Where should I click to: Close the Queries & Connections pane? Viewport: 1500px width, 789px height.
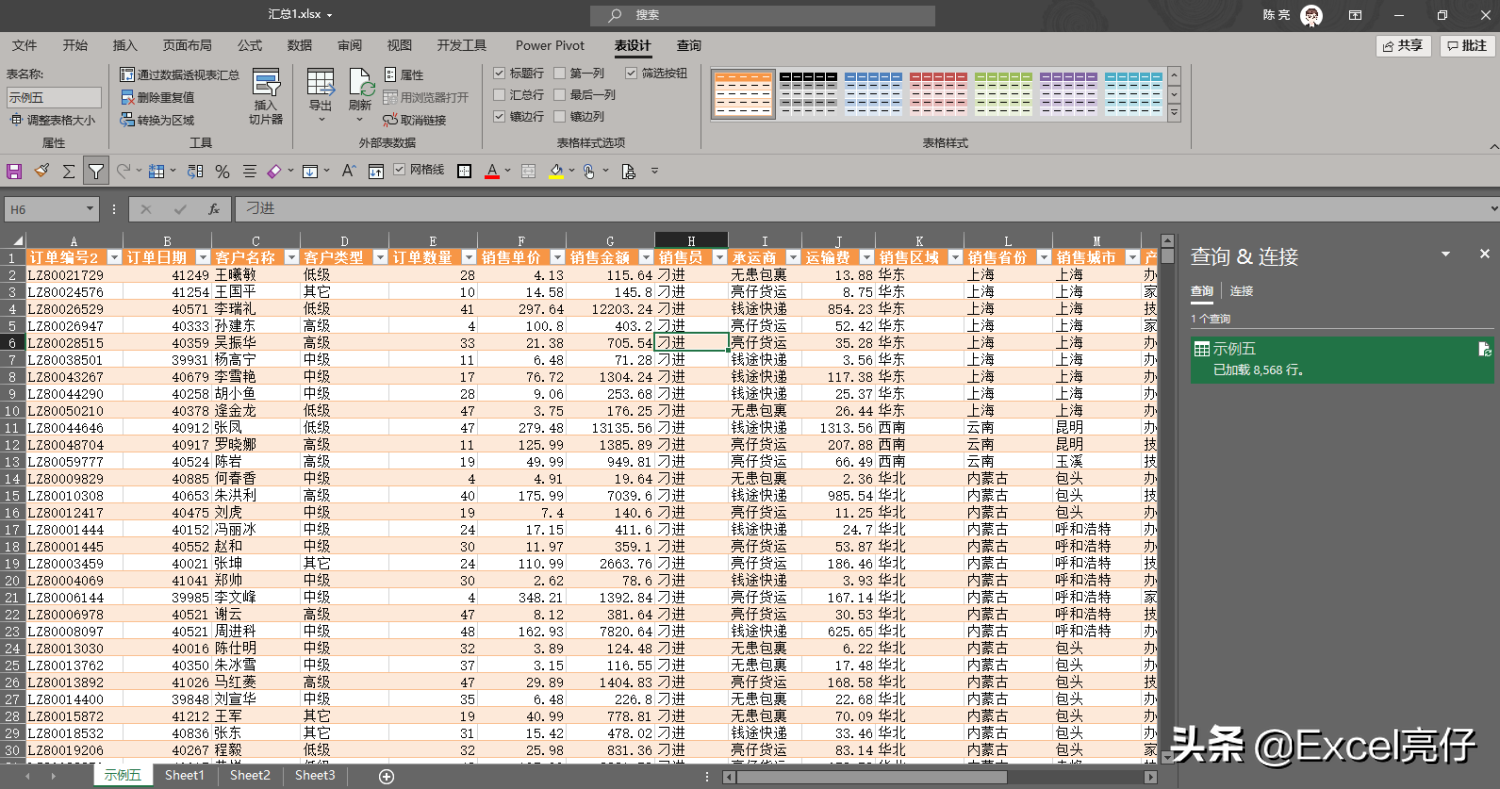point(1484,254)
